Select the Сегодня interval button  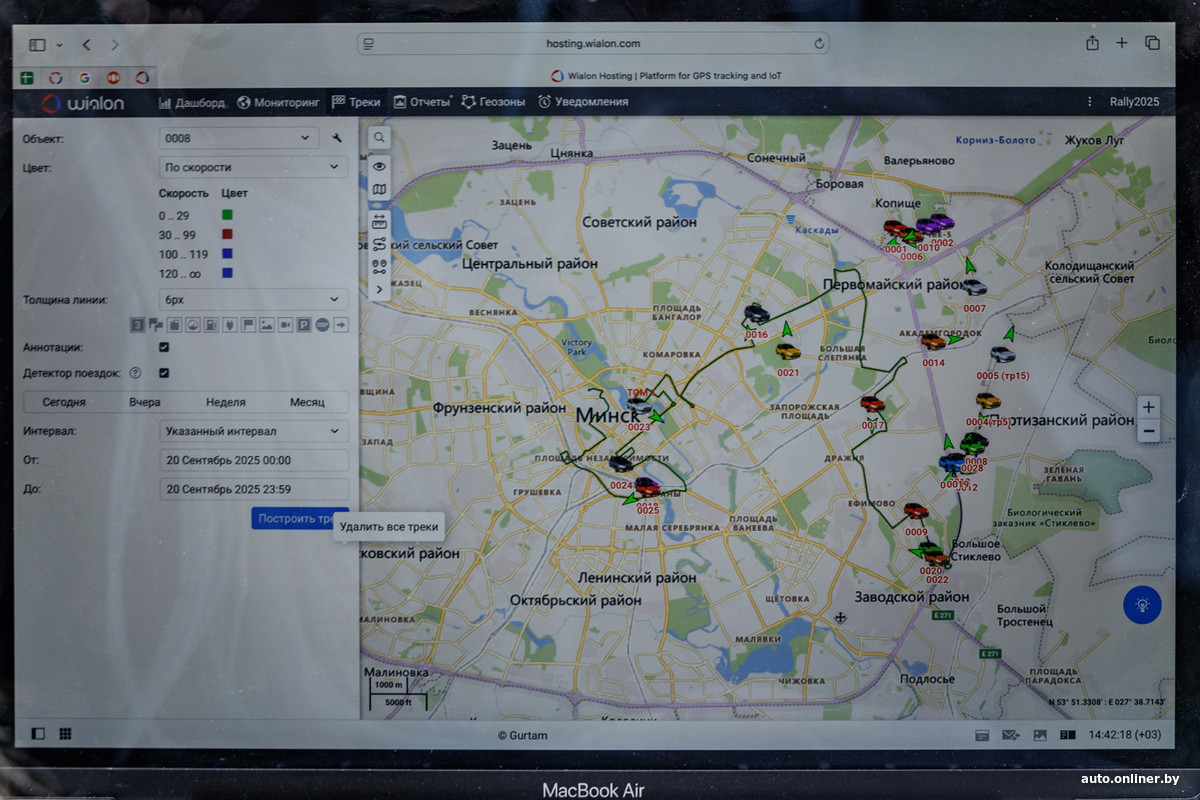(64, 402)
